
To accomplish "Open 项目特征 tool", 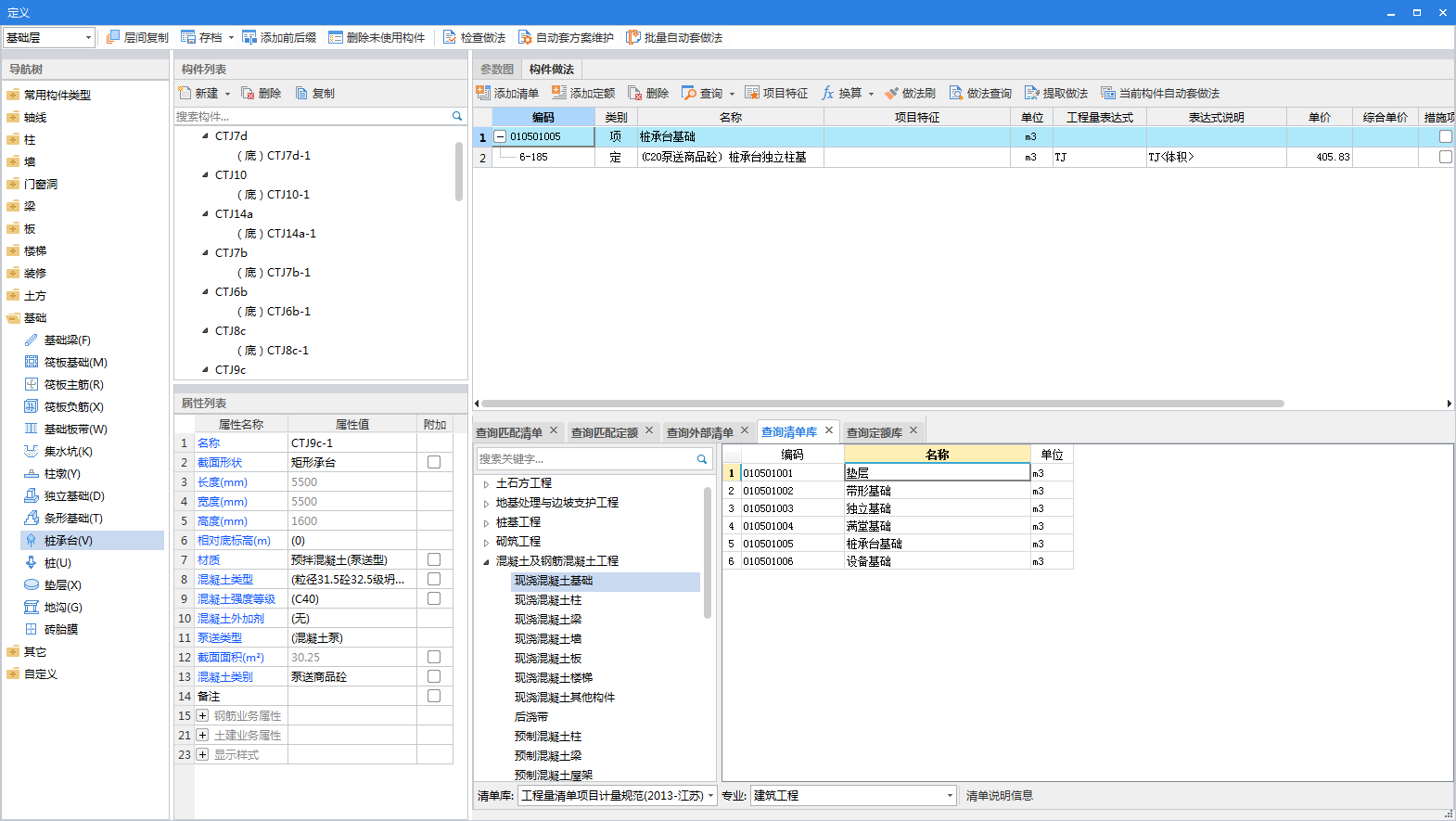I will [776, 93].
